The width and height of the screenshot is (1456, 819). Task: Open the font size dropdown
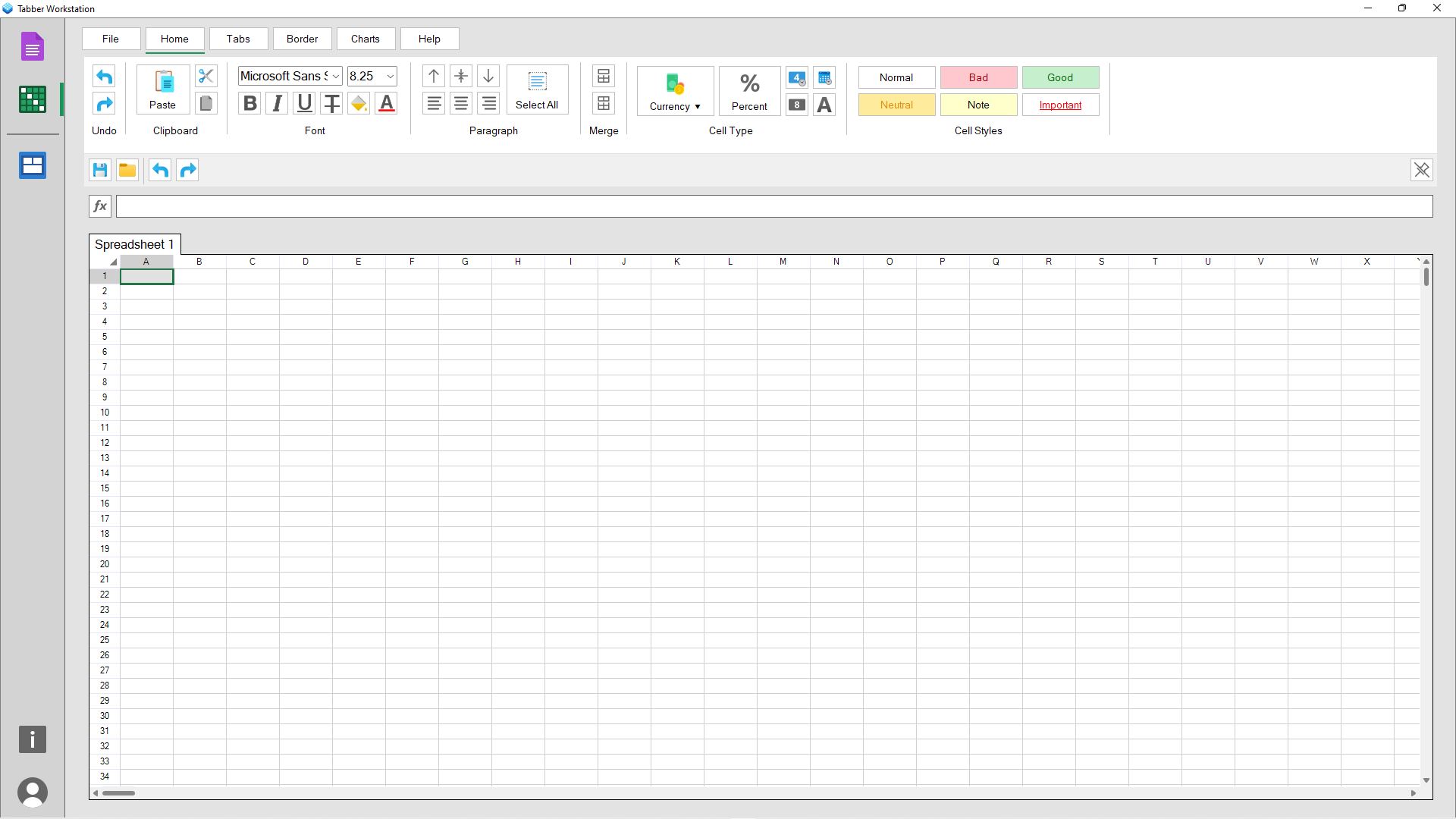(x=389, y=76)
